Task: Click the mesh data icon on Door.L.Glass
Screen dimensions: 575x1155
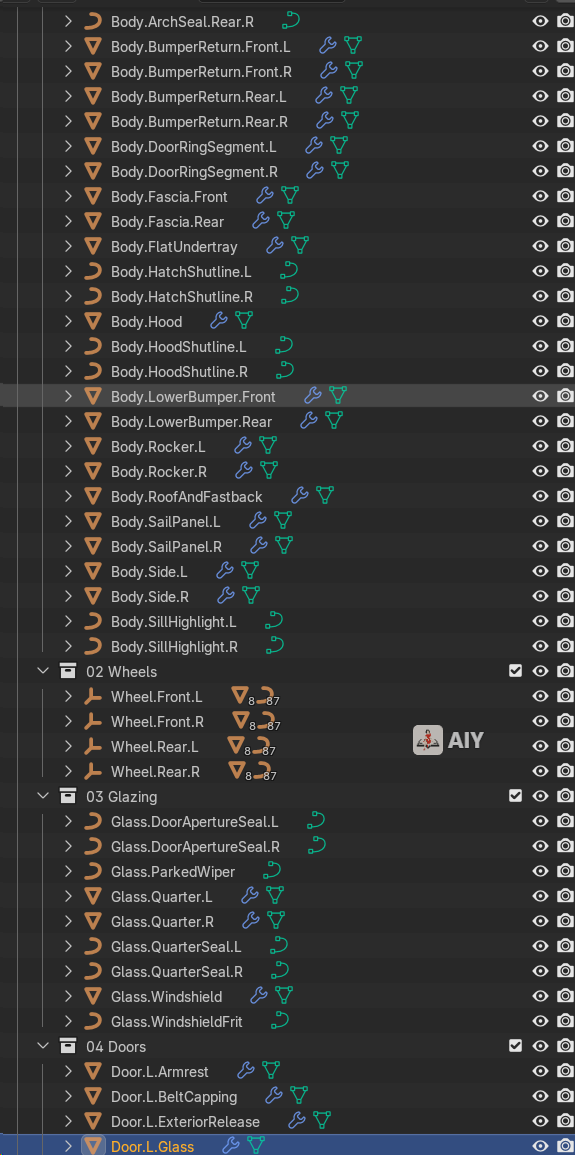Action: pyautogui.click(x=255, y=1145)
